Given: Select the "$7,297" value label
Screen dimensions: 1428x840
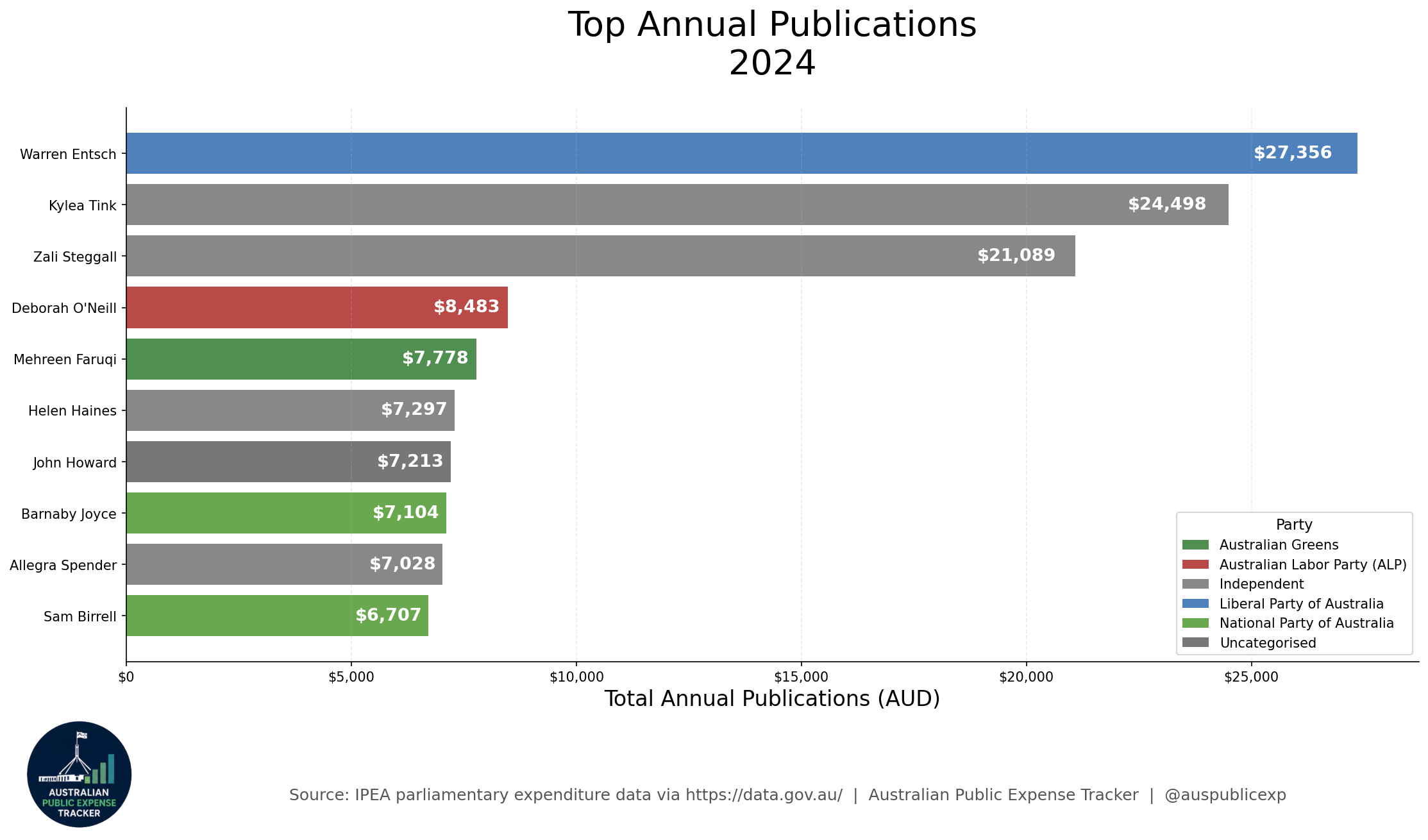Looking at the screenshot, I should coord(414,409).
